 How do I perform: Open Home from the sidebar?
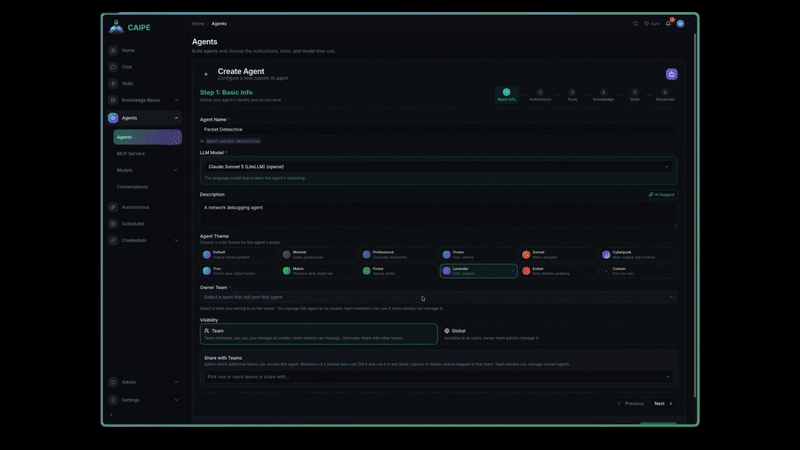pos(128,51)
